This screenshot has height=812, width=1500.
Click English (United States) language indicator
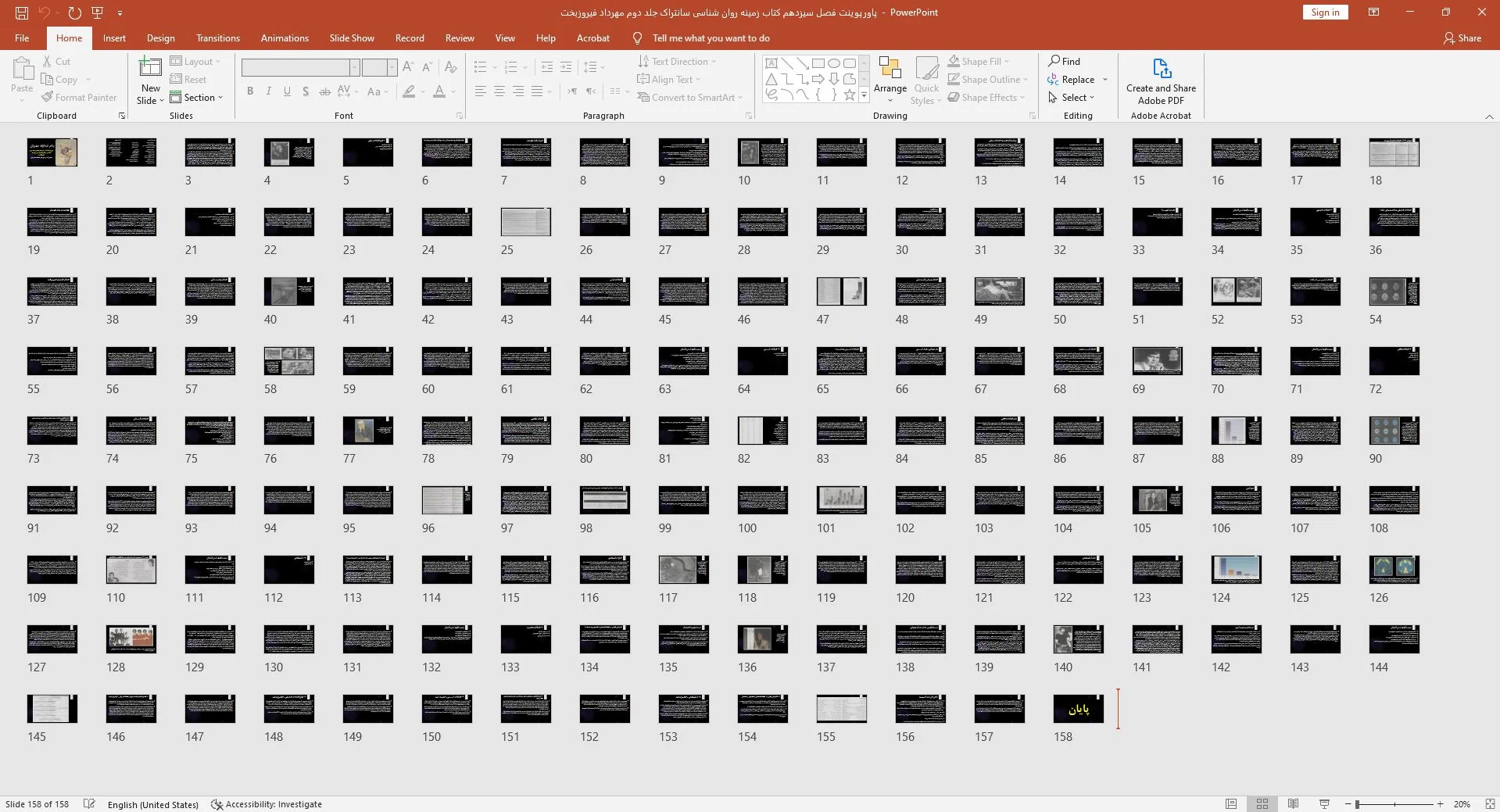tap(153, 804)
